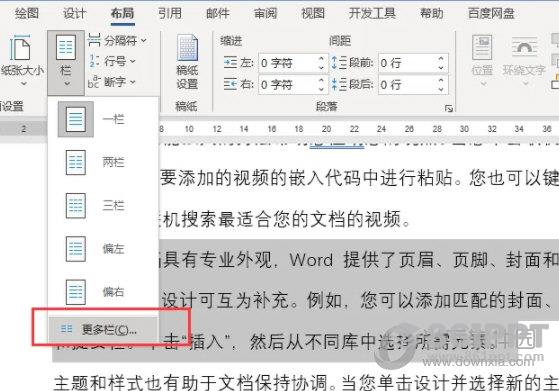Select the 三栏 column option
Viewport: 559px width, 391px height.
tap(103, 206)
